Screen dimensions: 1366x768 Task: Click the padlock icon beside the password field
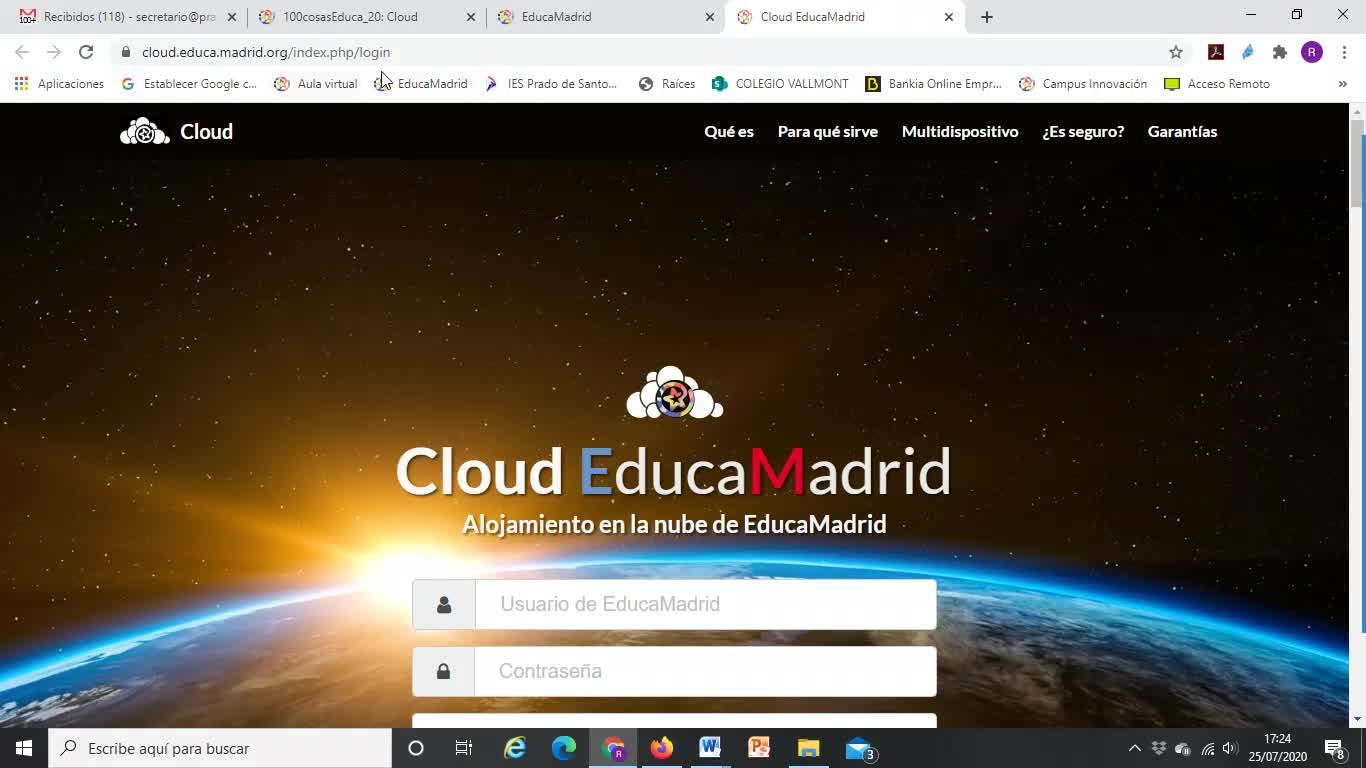(x=443, y=671)
